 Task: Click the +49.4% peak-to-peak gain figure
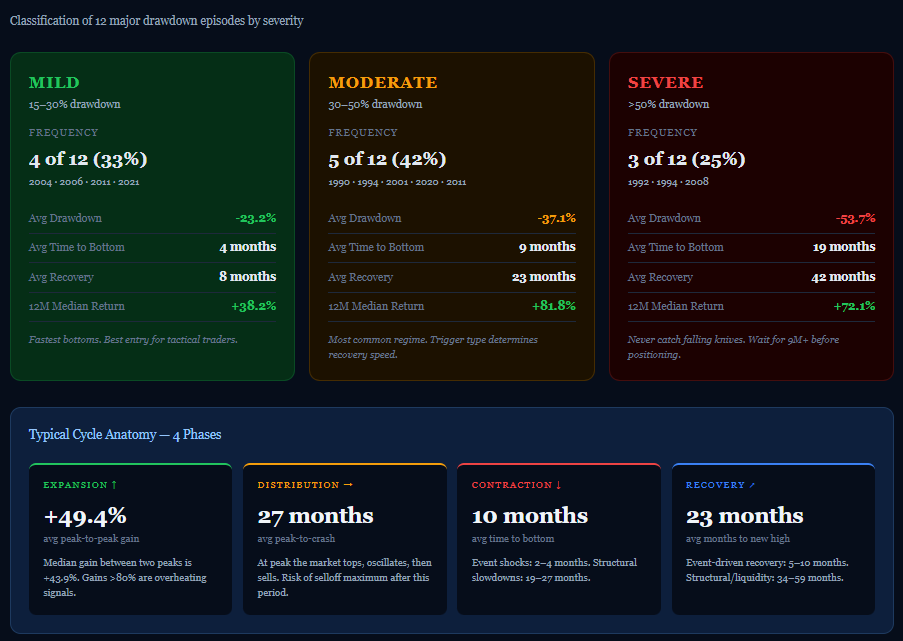(x=85, y=516)
